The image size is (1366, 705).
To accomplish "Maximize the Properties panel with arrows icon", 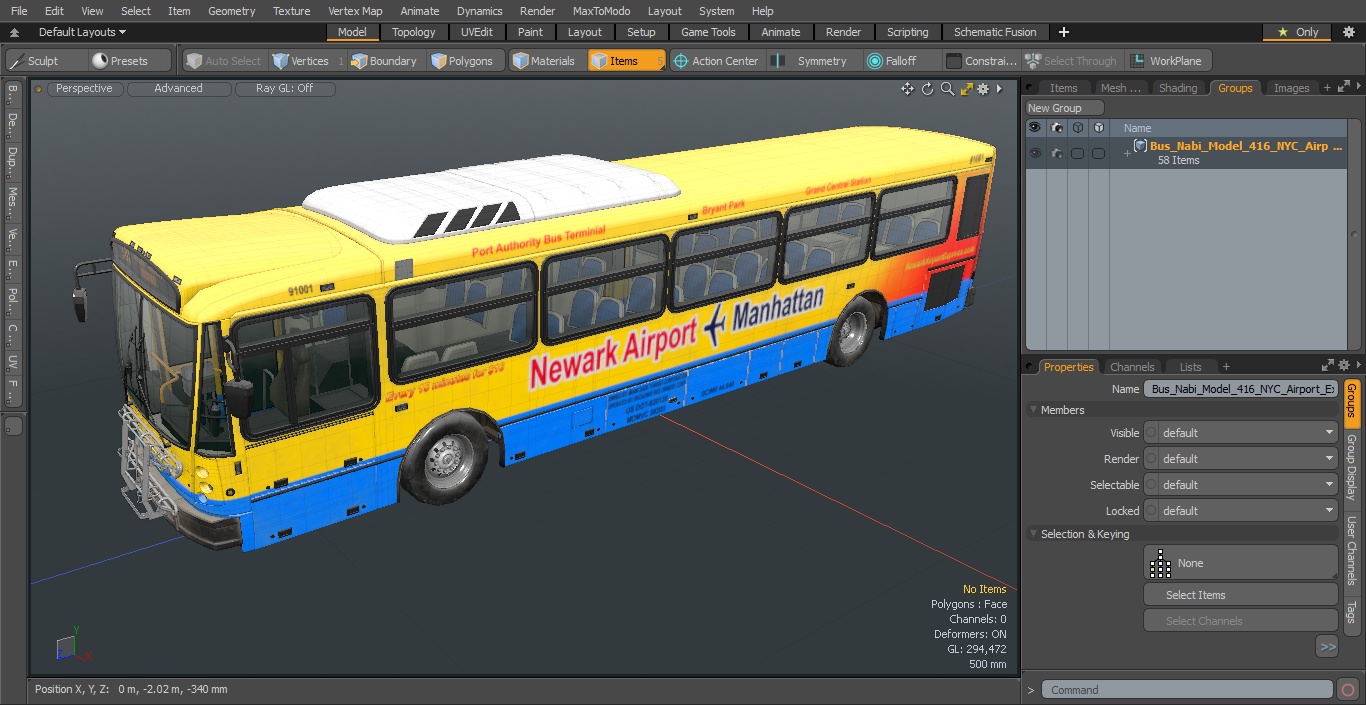I will pyautogui.click(x=1328, y=366).
